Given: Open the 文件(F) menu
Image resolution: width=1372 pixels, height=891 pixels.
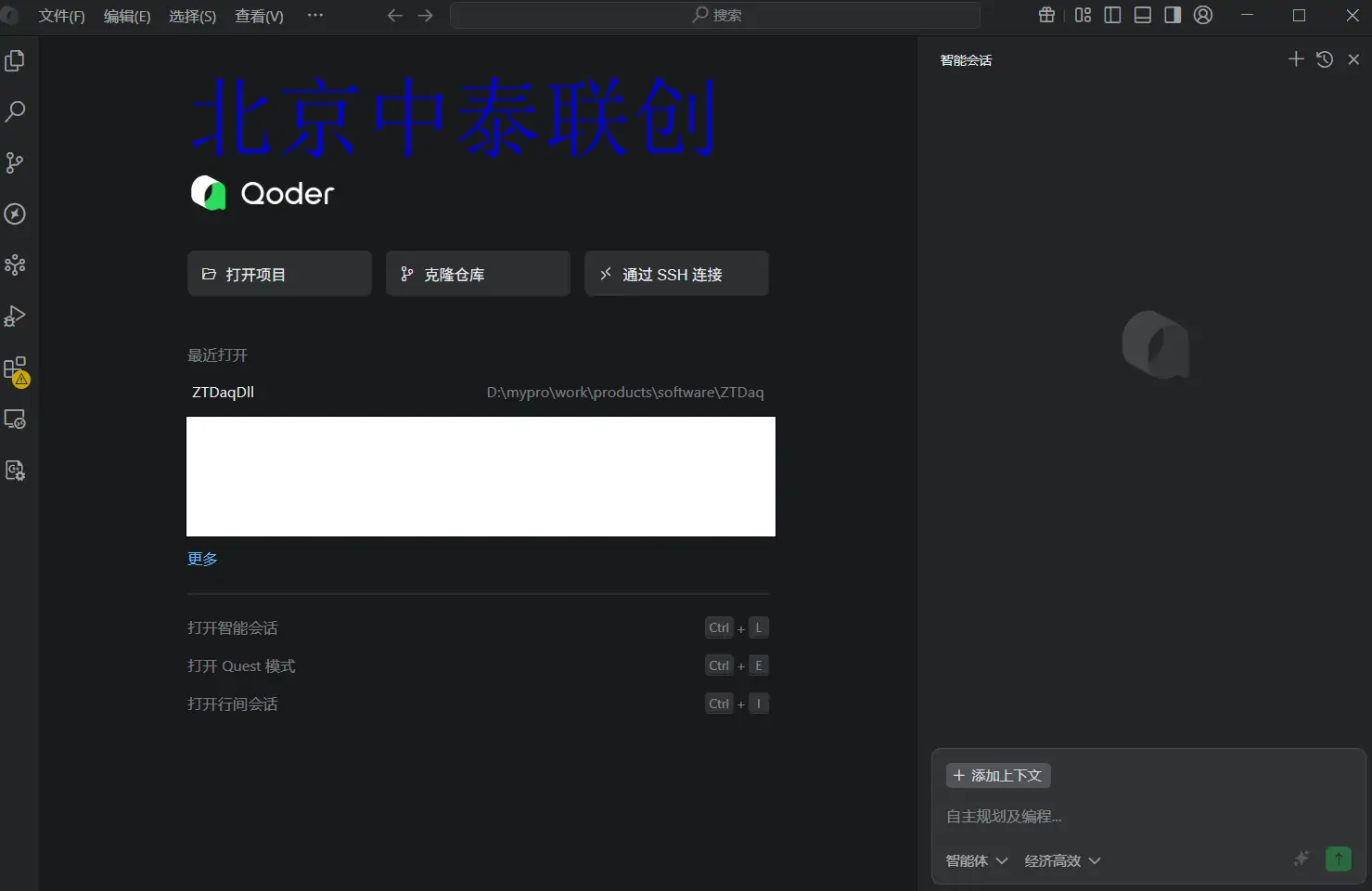Looking at the screenshot, I should 61,16.
